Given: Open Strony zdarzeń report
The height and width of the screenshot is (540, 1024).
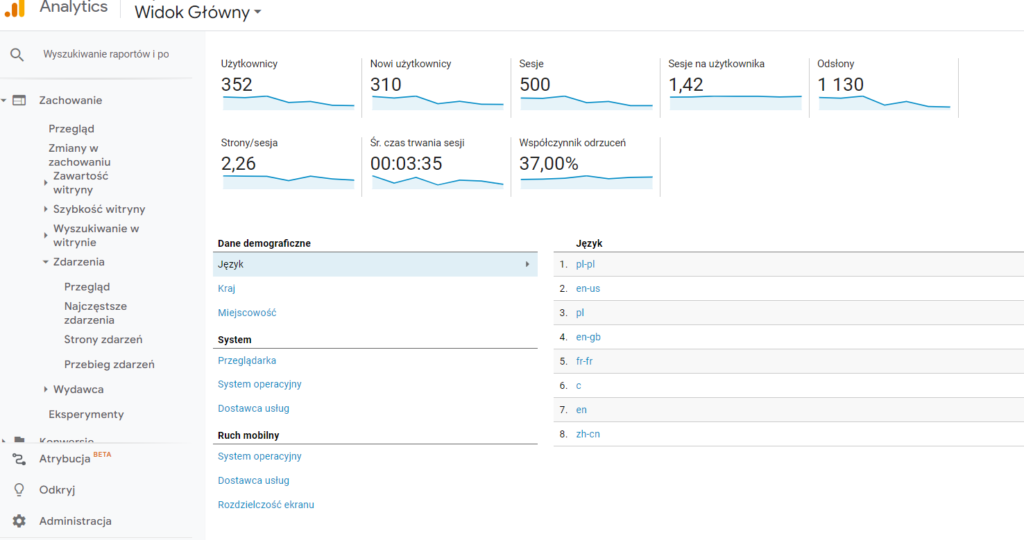Looking at the screenshot, I should [x=103, y=340].
